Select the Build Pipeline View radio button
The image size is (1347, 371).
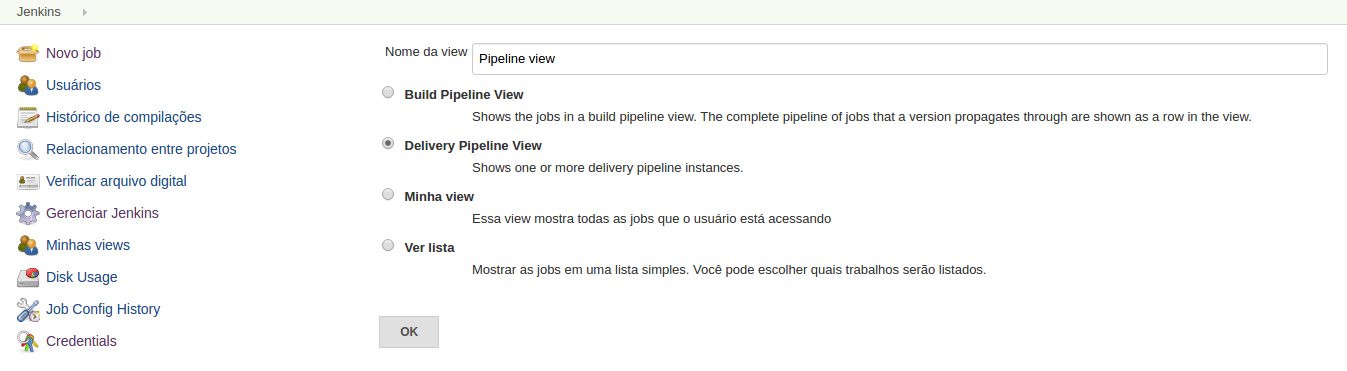[388, 93]
